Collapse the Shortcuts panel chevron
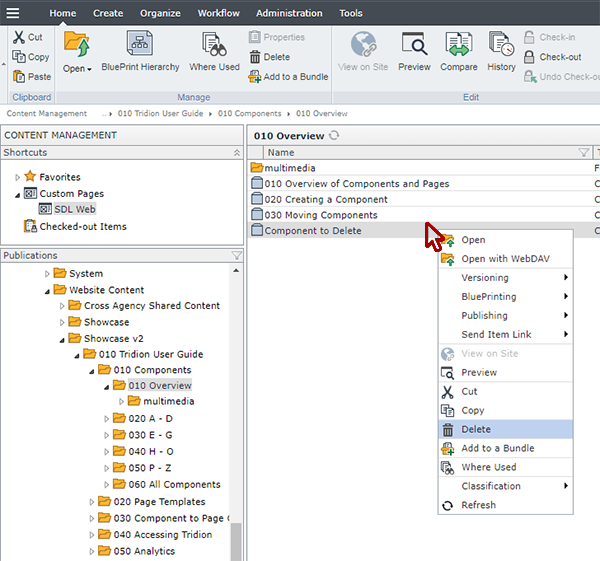This screenshot has height=561, width=600. [236, 152]
